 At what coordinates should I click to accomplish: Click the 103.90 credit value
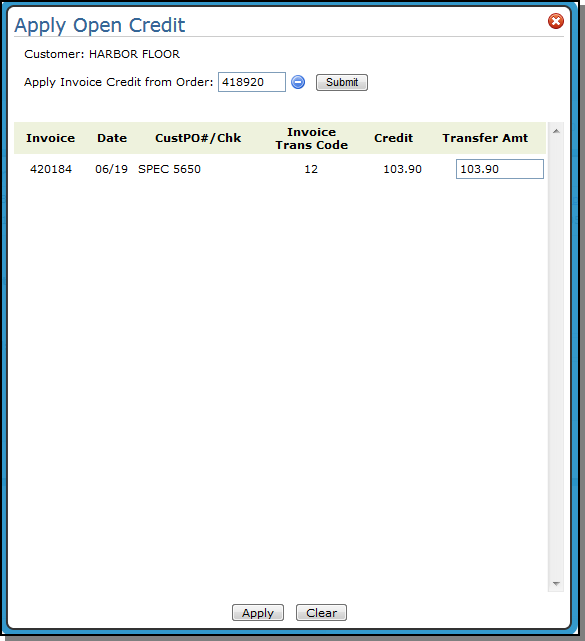(x=402, y=169)
